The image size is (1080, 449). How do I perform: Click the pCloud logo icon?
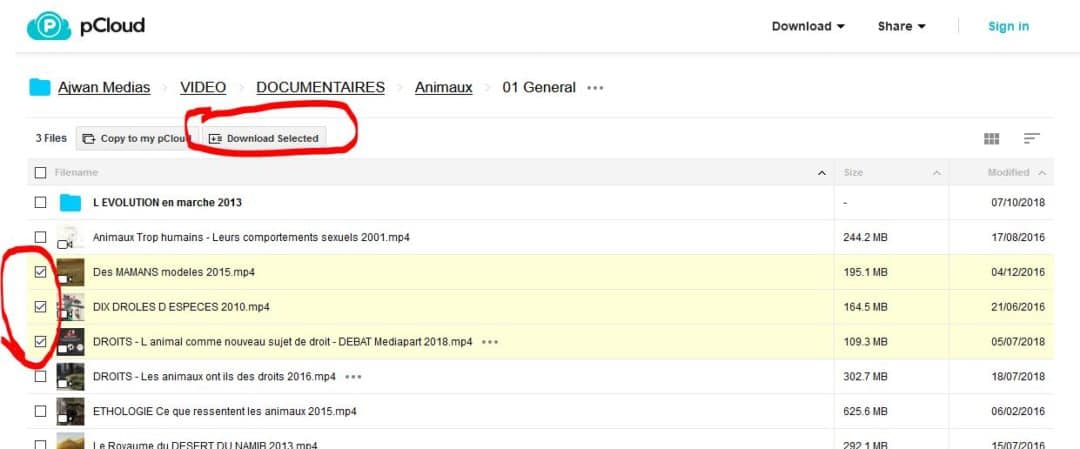49,26
